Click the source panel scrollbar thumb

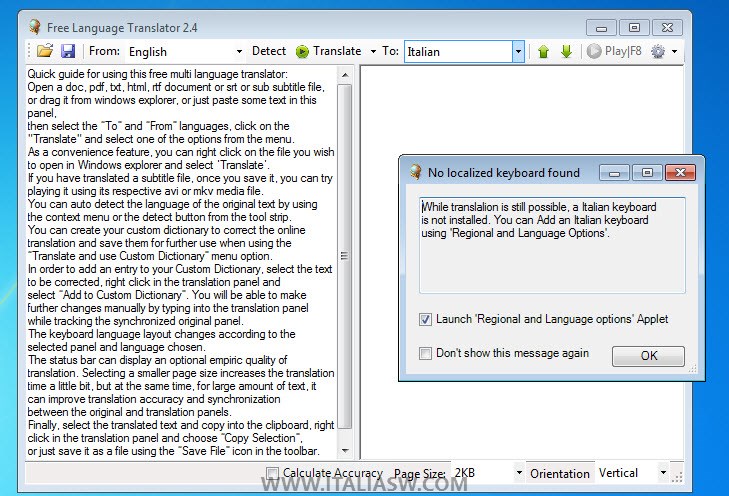(x=345, y=256)
